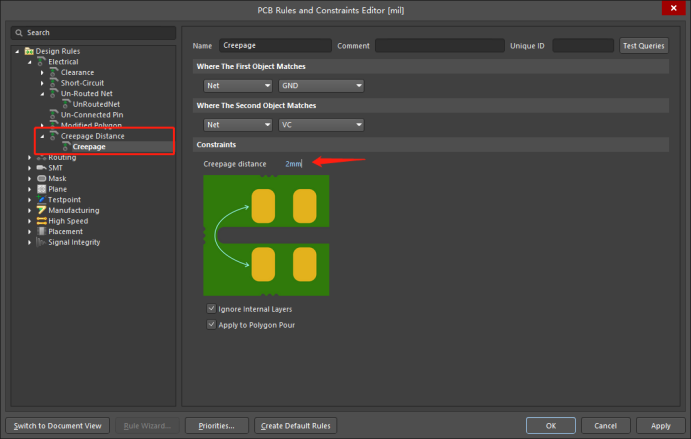Click the Creepage distance value field
Image resolution: width=691 pixels, height=439 pixels.
pos(294,163)
